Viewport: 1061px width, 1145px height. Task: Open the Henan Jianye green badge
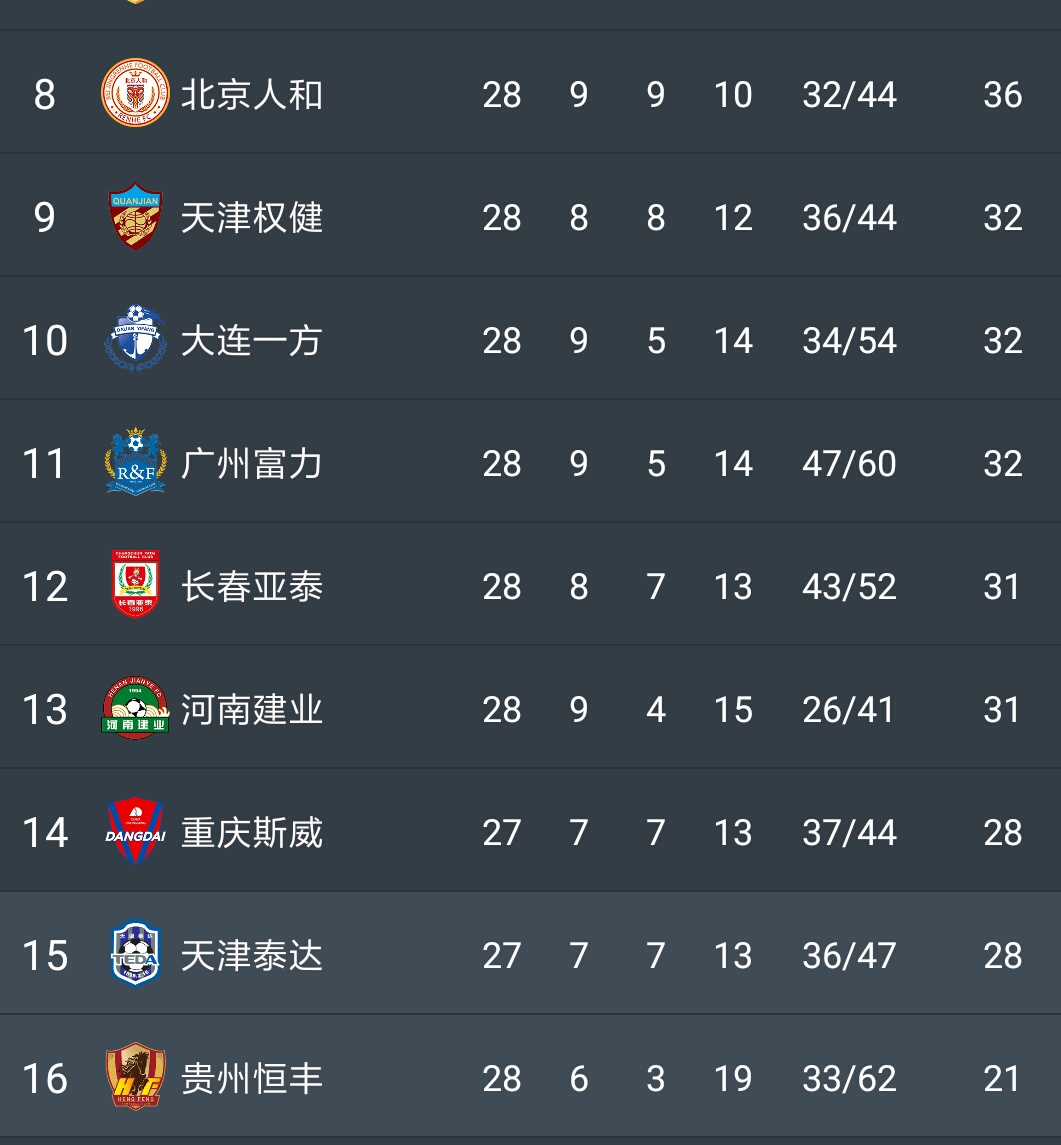click(x=135, y=708)
